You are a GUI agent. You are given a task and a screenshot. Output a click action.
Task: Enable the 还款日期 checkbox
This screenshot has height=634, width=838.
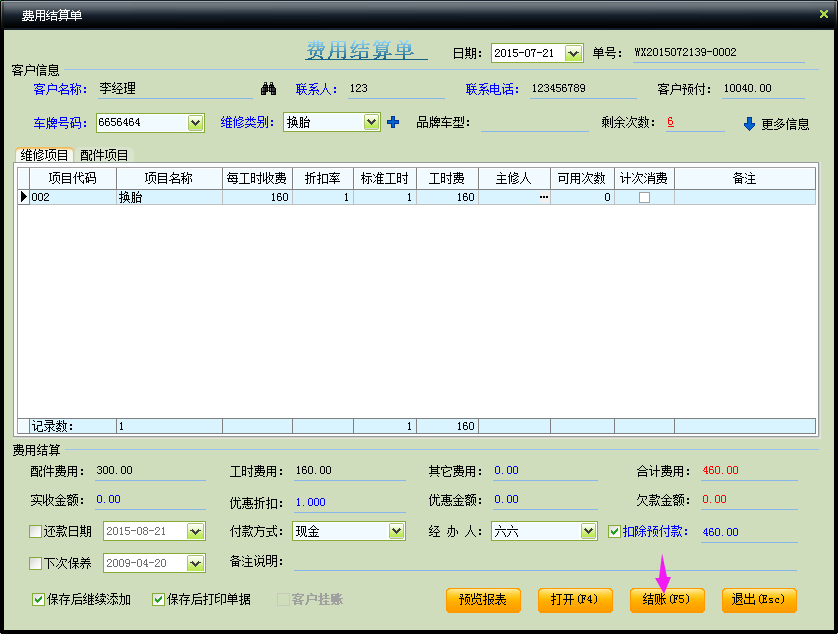pyautogui.click(x=35, y=531)
